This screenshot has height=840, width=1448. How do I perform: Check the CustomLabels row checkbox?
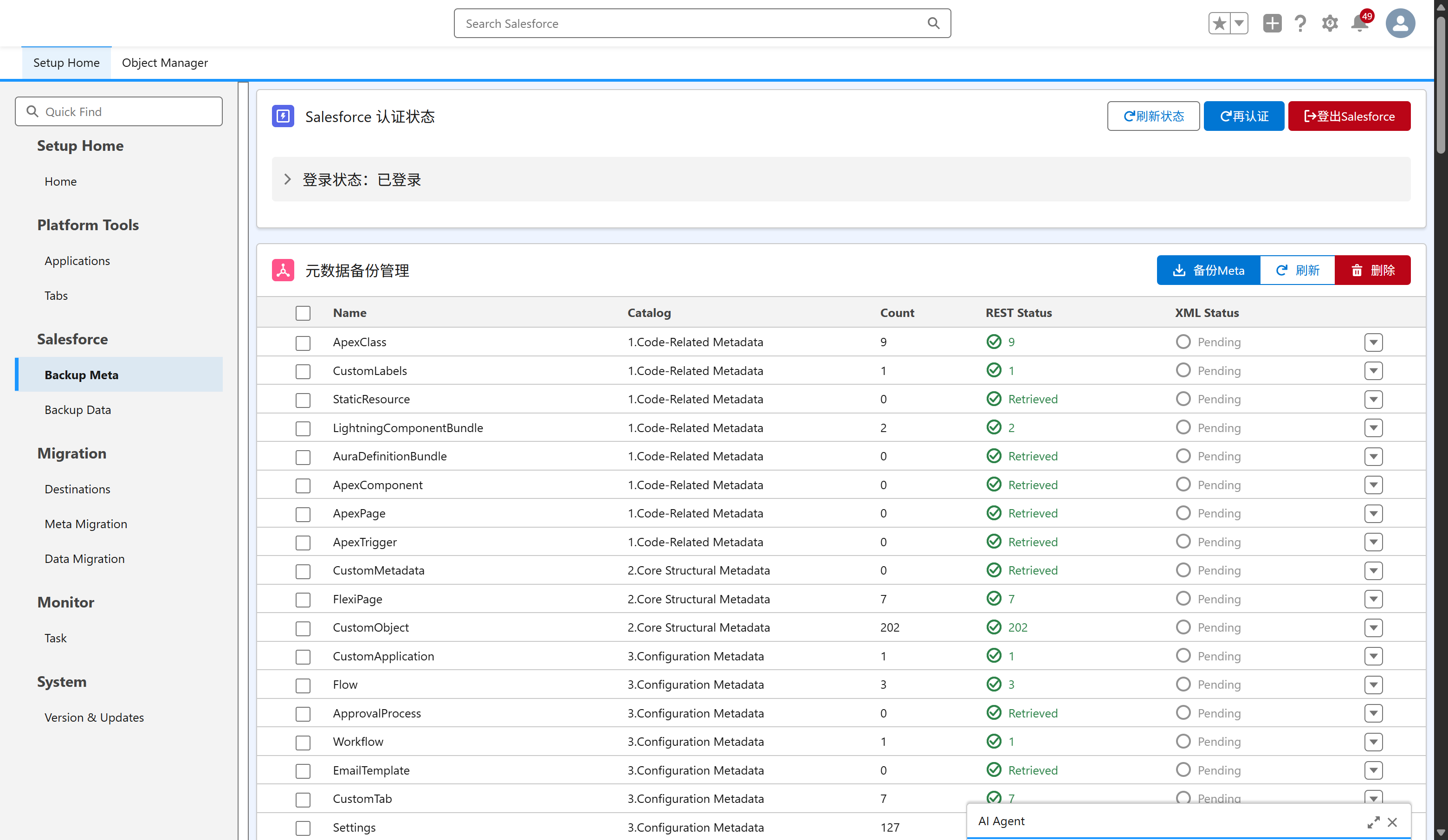(303, 372)
